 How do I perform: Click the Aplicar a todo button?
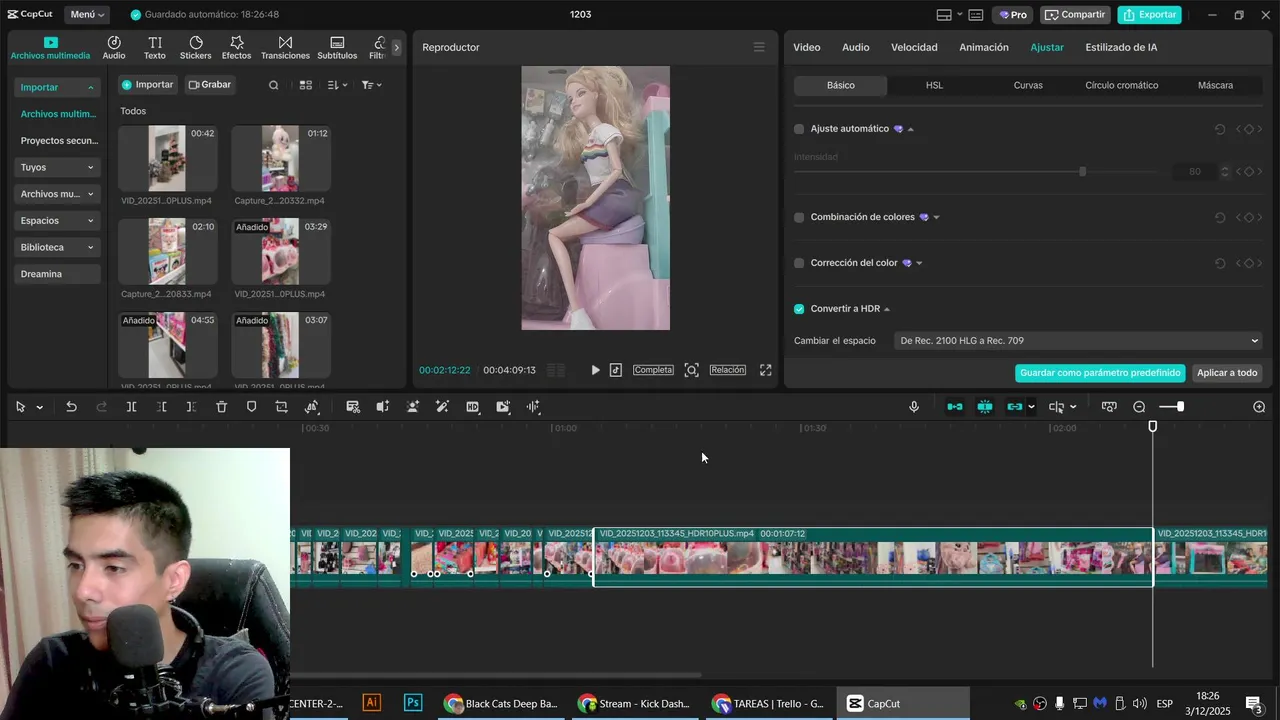click(x=1227, y=373)
